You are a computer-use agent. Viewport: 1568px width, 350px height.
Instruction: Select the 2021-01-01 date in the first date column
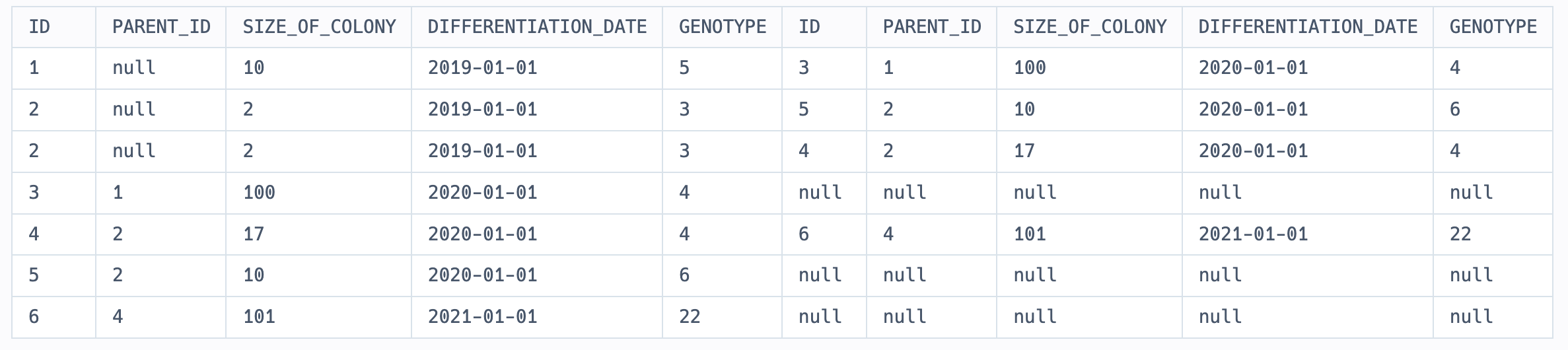(482, 316)
